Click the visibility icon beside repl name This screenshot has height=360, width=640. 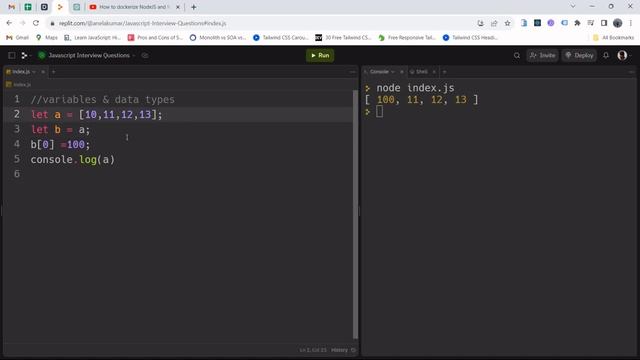click(x=145, y=56)
